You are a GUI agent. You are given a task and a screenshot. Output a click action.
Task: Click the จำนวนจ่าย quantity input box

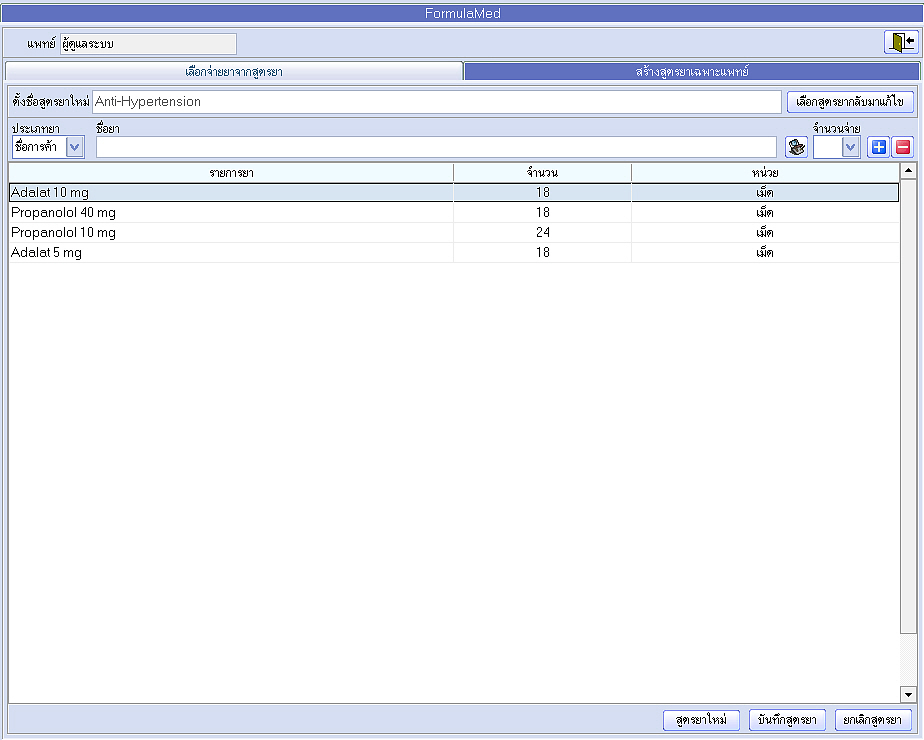coord(828,147)
